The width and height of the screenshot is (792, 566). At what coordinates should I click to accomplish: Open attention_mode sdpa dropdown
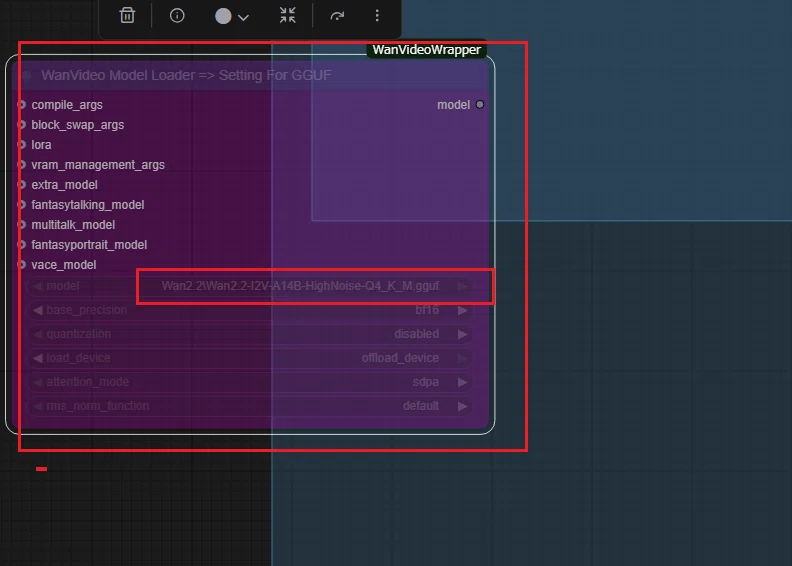click(250, 382)
